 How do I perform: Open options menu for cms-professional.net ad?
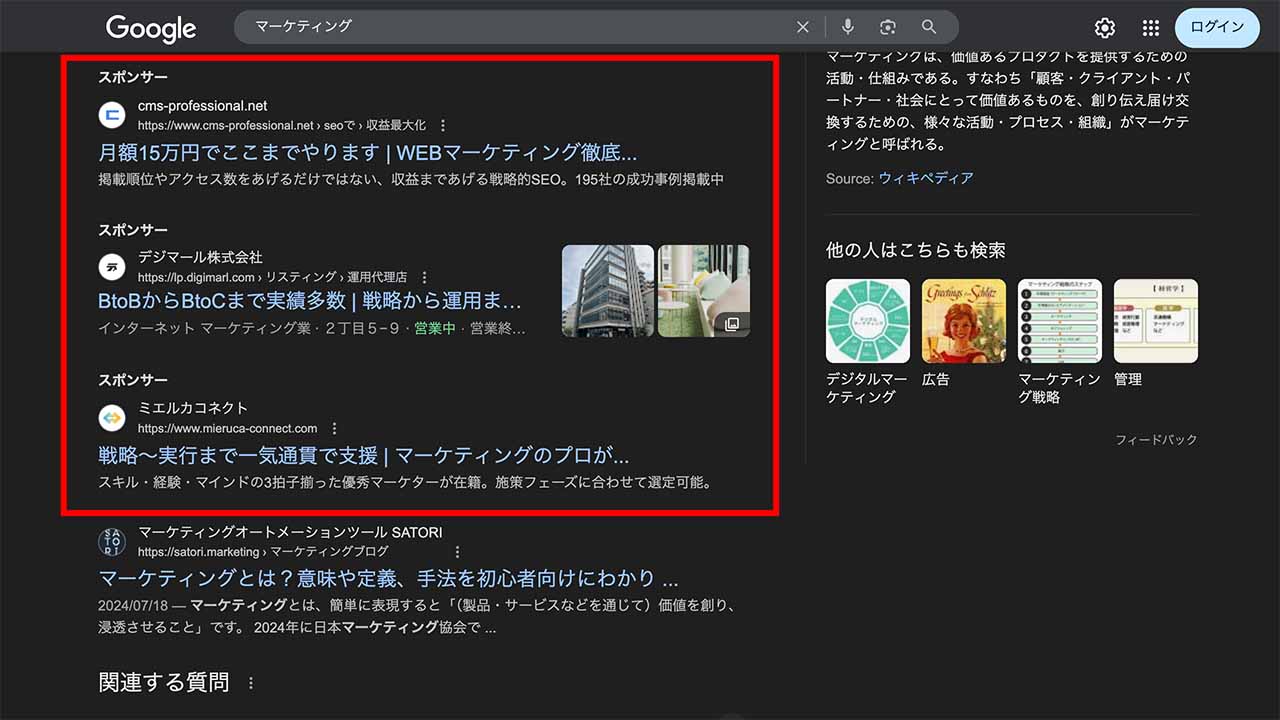(443, 126)
